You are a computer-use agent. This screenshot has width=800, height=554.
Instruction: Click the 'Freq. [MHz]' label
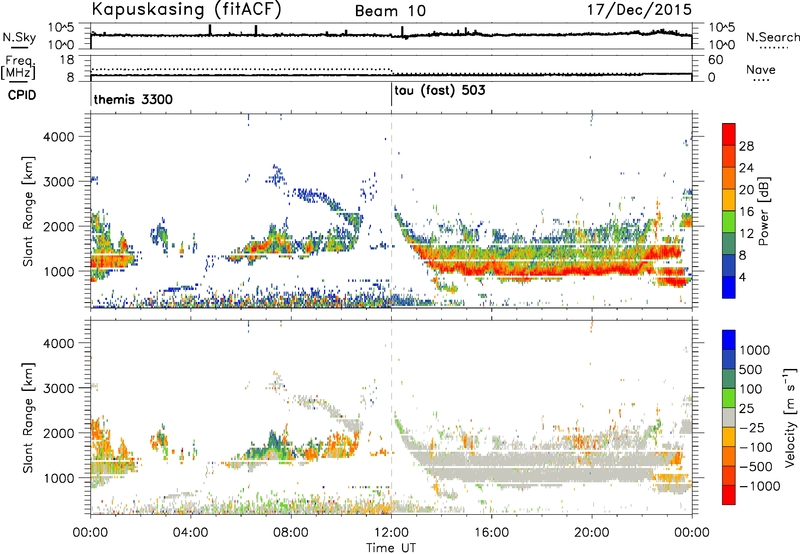[18, 67]
